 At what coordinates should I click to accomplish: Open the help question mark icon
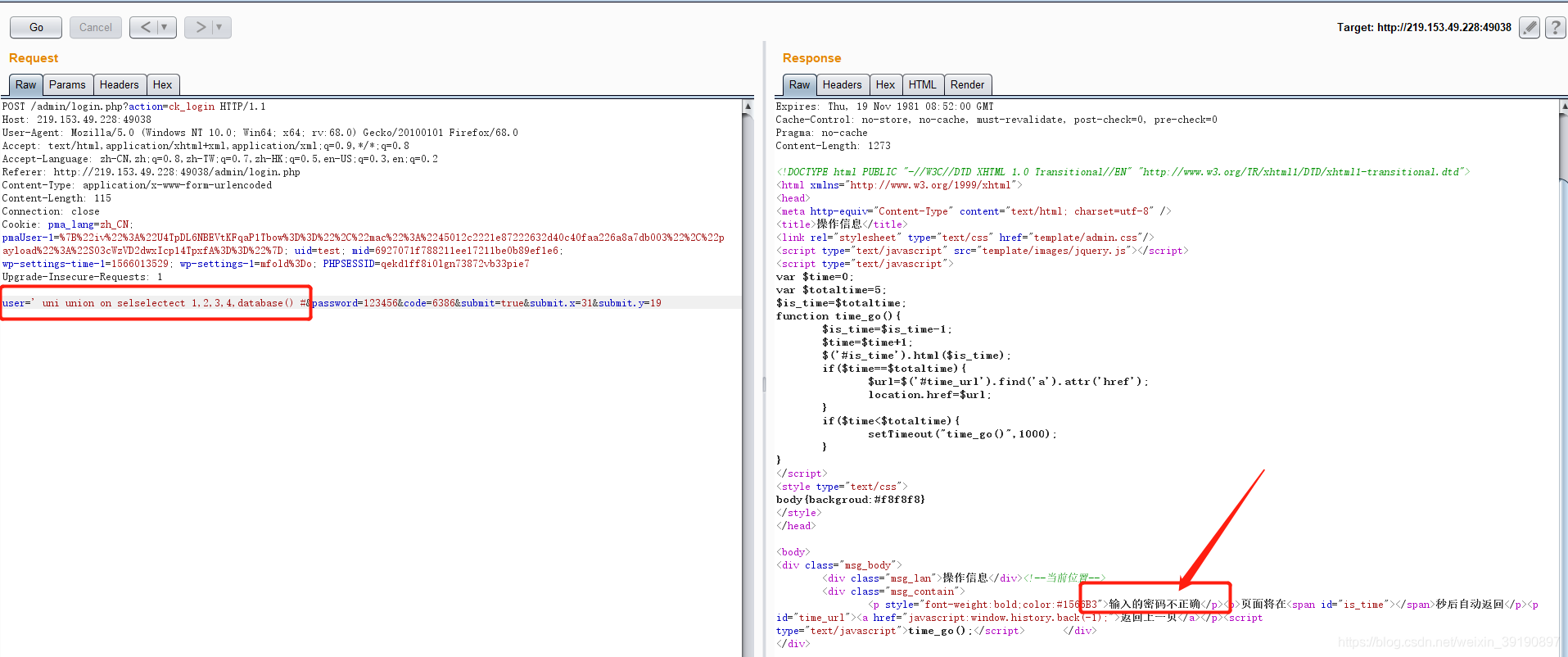1555,28
